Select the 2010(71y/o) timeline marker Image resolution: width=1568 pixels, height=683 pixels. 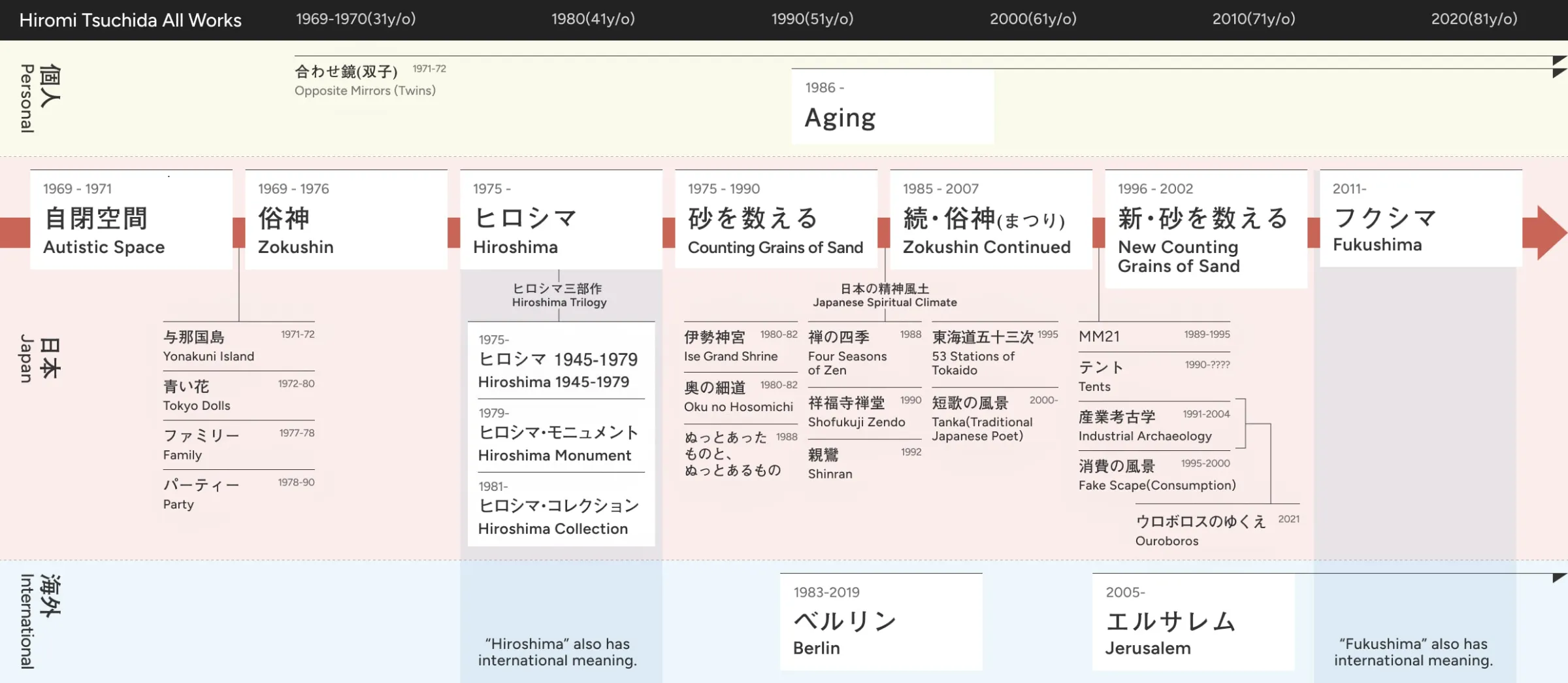(1254, 19)
